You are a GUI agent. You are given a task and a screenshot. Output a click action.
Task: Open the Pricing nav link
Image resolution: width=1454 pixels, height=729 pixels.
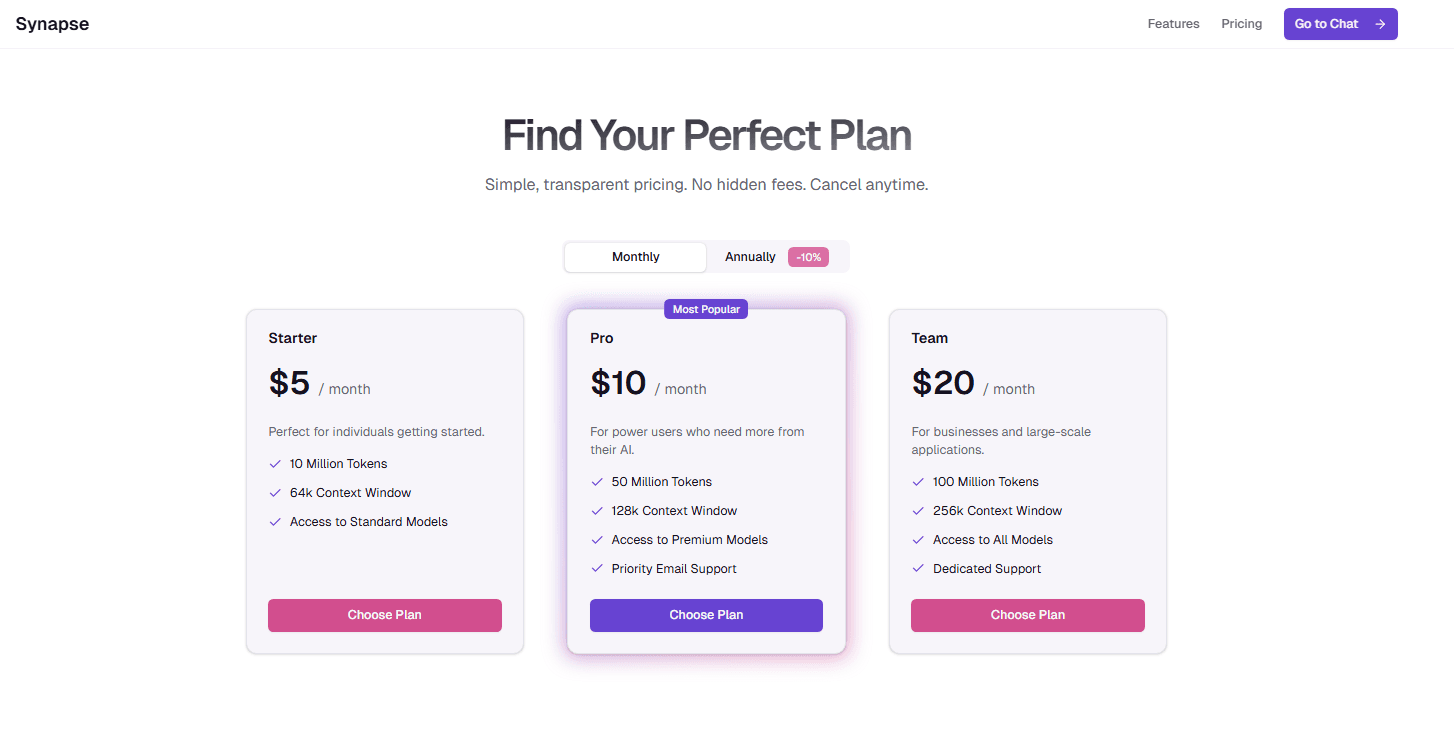point(1241,24)
